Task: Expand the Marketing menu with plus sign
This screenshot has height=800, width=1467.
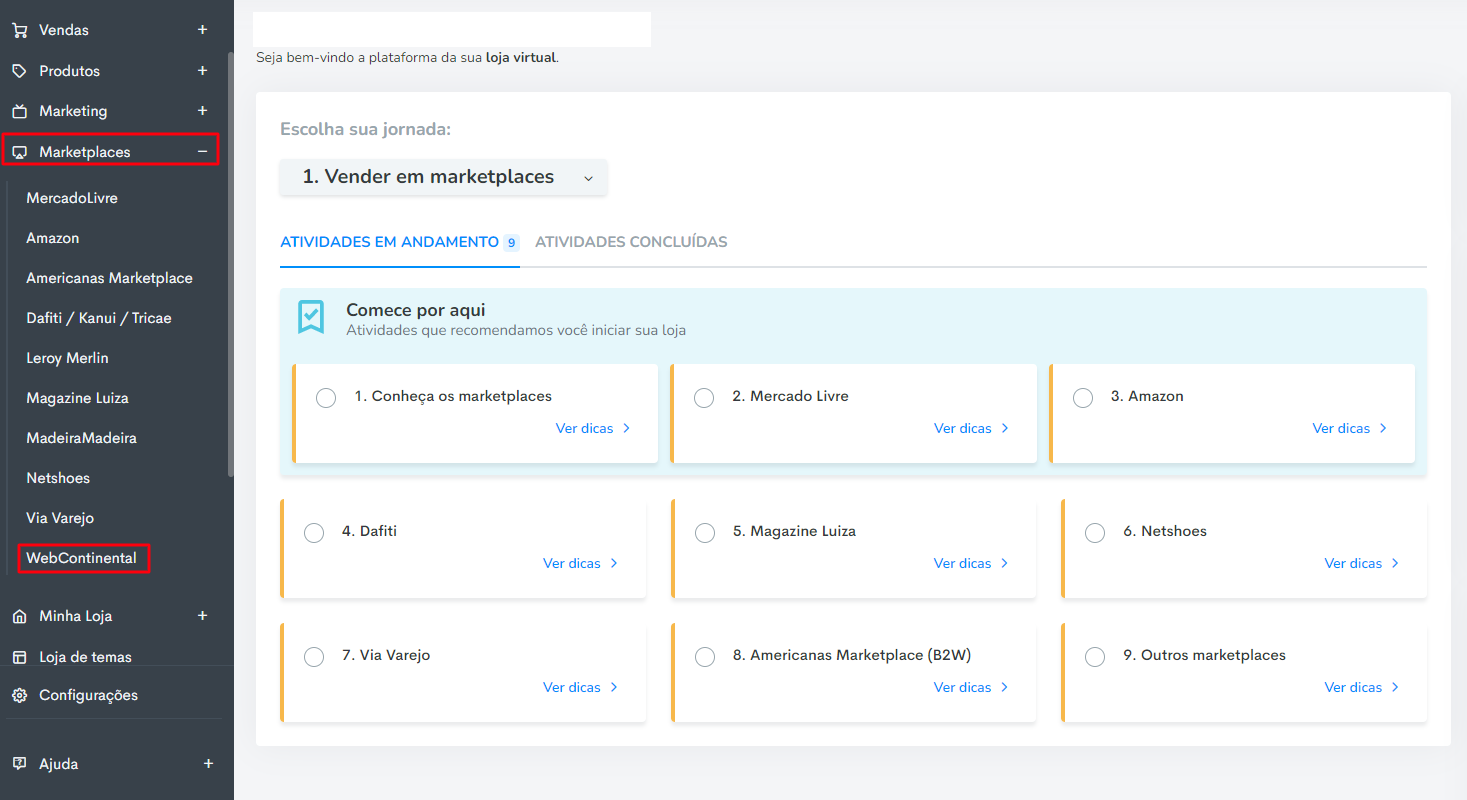Action: [x=202, y=111]
